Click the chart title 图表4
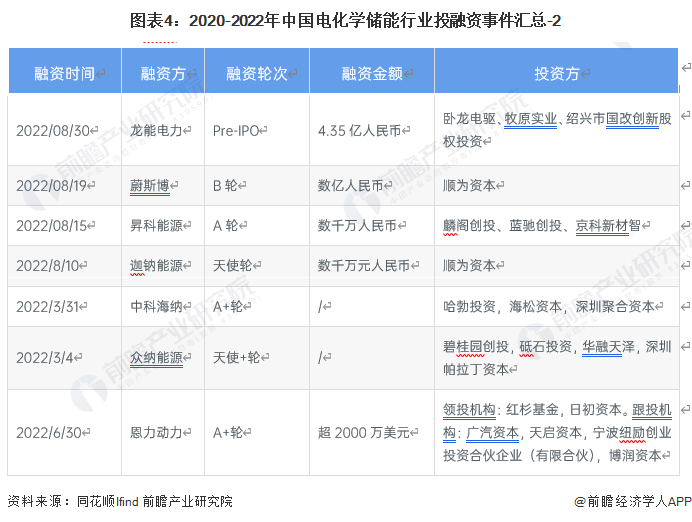The image size is (692, 522). coord(345,21)
